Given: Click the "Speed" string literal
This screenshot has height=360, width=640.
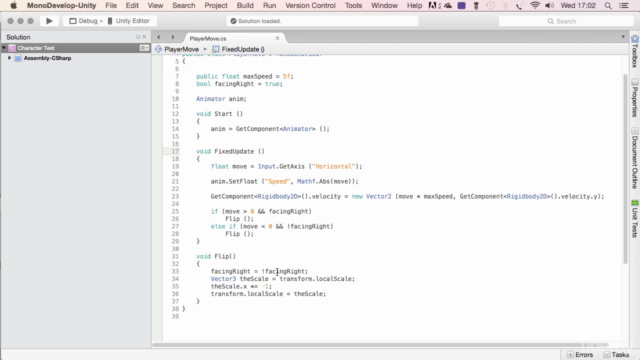Looking at the screenshot, I should pyautogui.click(x=277, y=181).
